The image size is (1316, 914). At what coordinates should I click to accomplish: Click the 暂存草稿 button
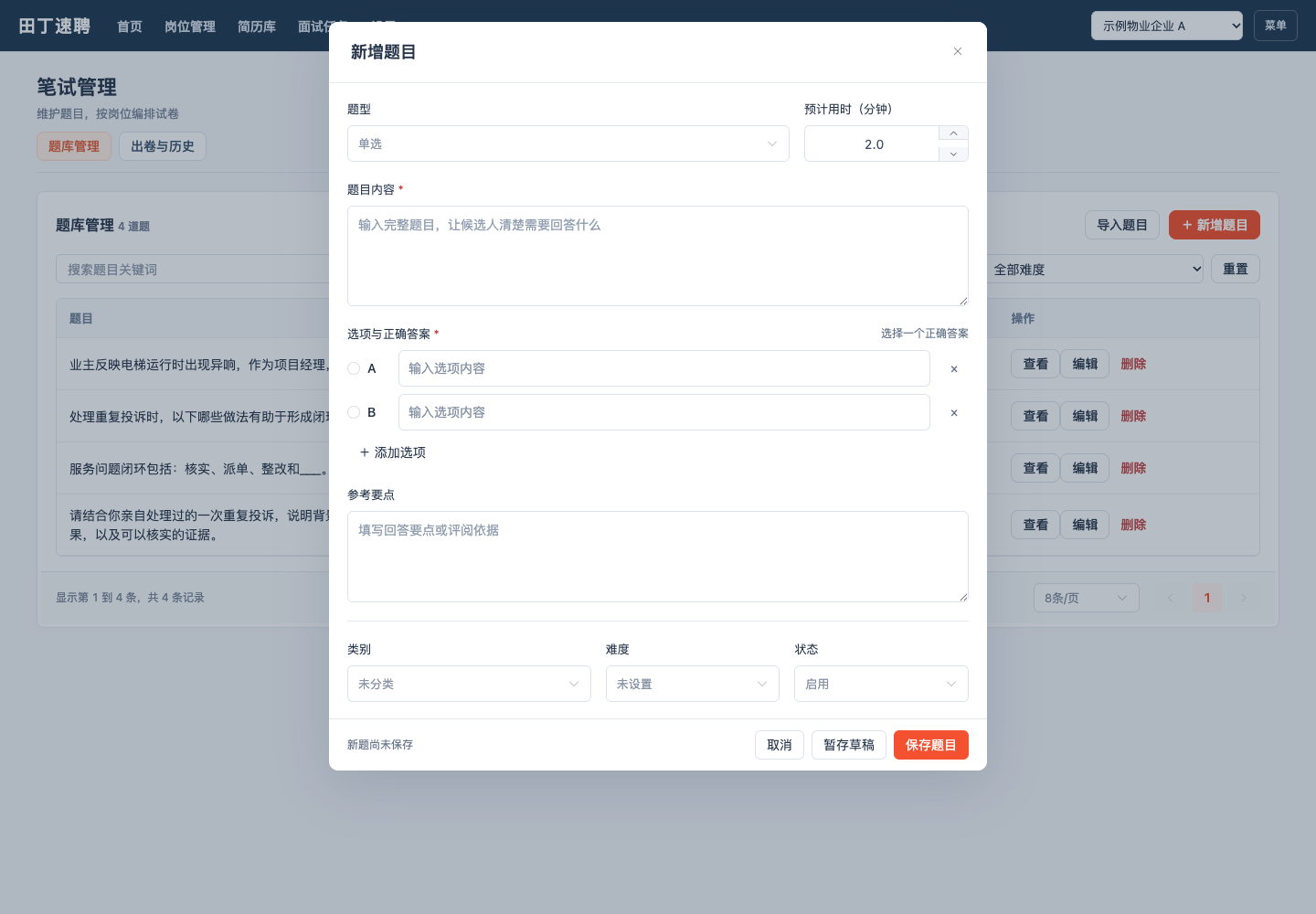849,745
